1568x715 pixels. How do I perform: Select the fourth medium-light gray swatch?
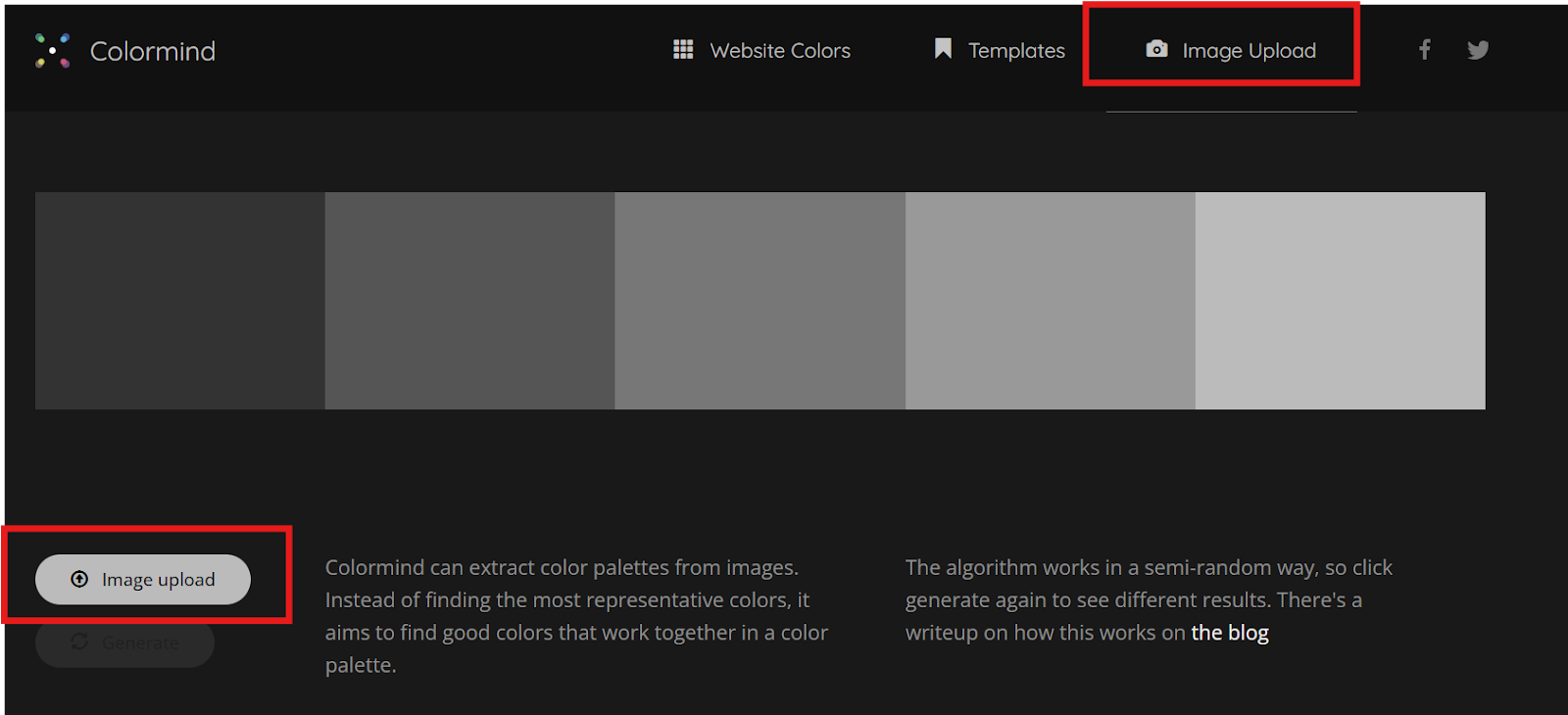1050,301
